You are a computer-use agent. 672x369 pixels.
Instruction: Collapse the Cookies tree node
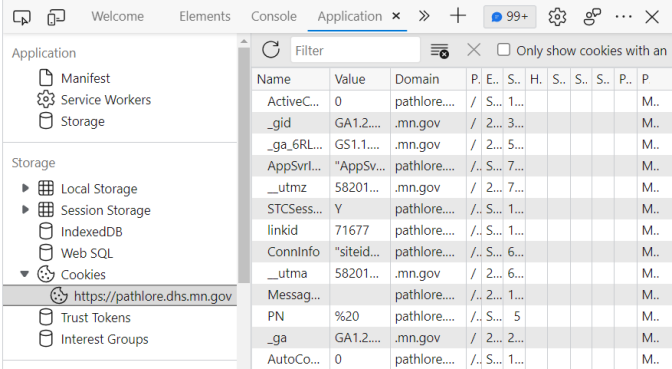tap(25, 274)
